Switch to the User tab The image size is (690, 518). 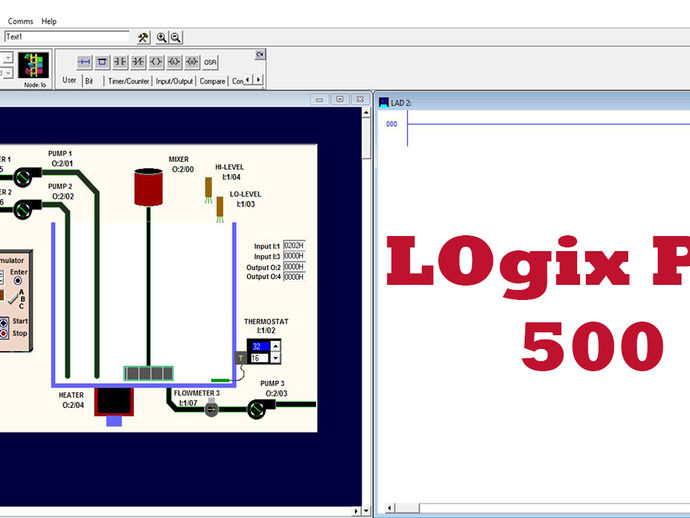click(70, 80)
